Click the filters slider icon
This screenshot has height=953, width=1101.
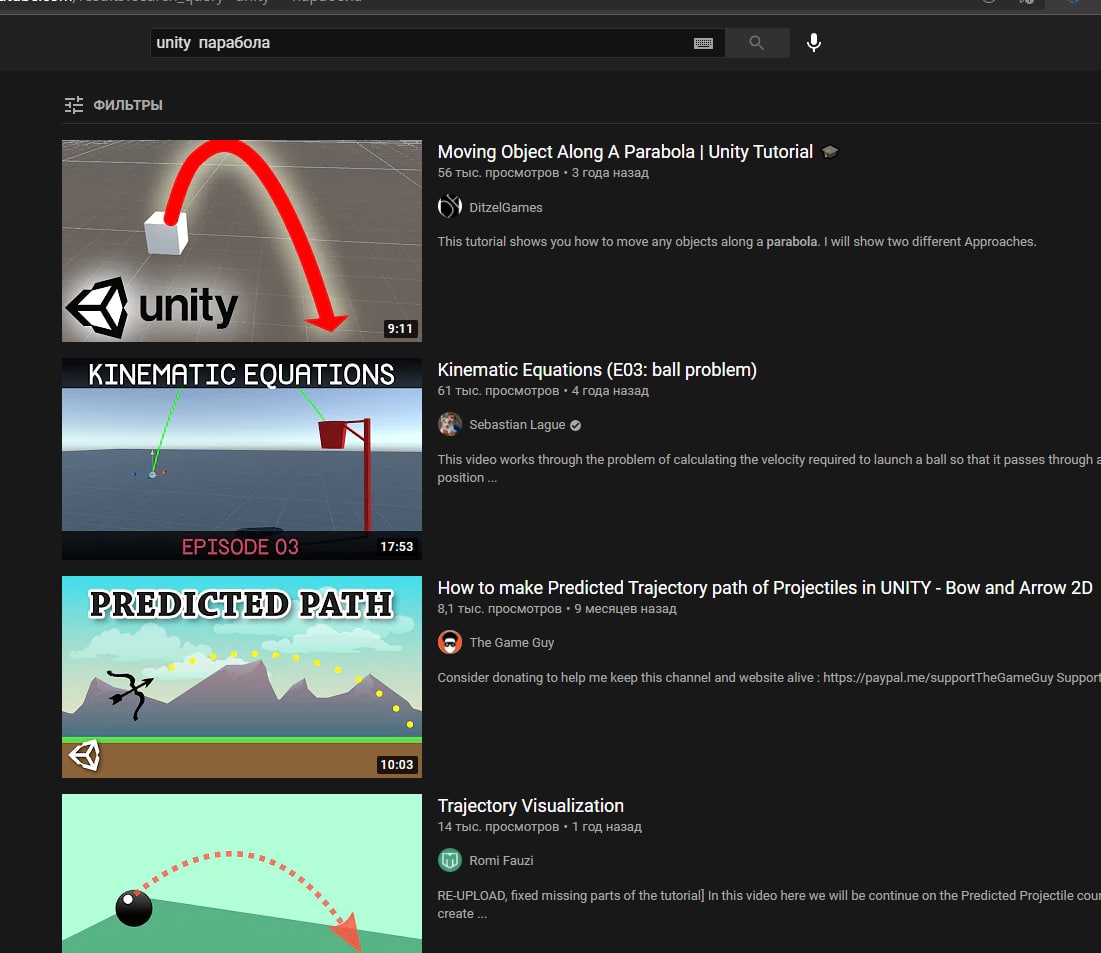coord(74,105)
